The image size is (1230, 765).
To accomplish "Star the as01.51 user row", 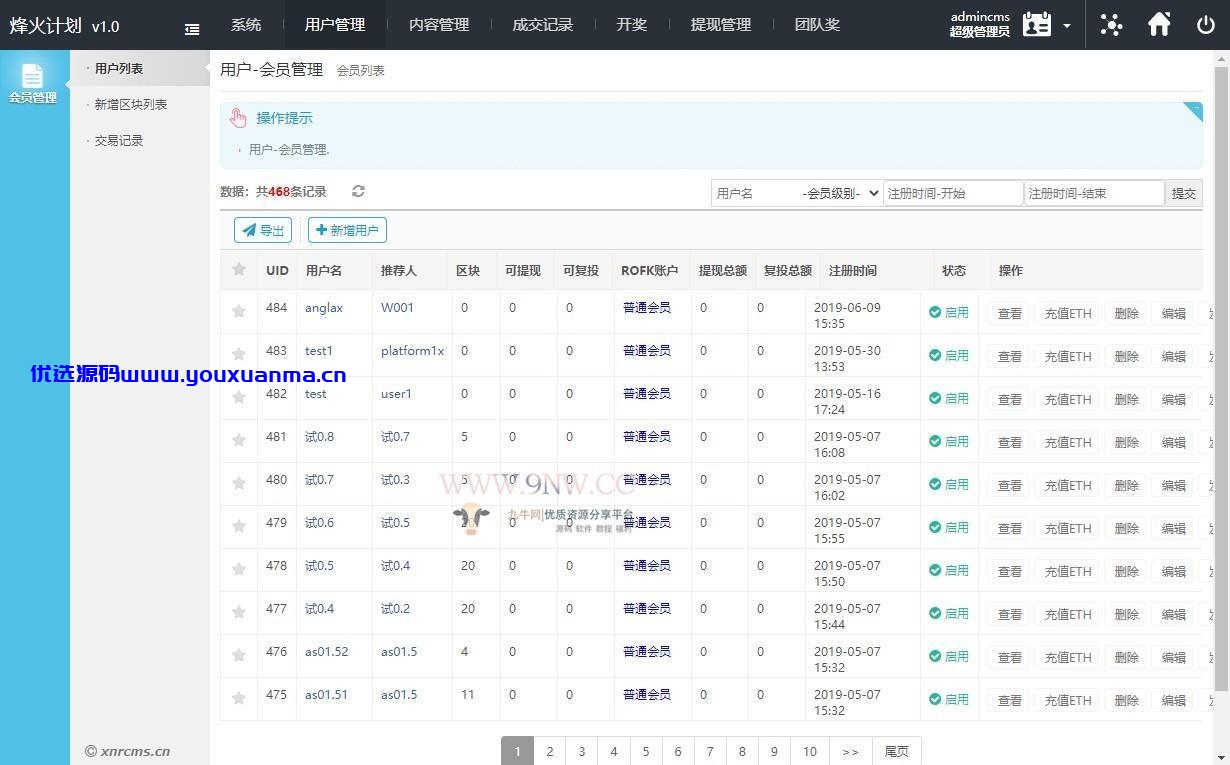I will [x=239, y=698].
